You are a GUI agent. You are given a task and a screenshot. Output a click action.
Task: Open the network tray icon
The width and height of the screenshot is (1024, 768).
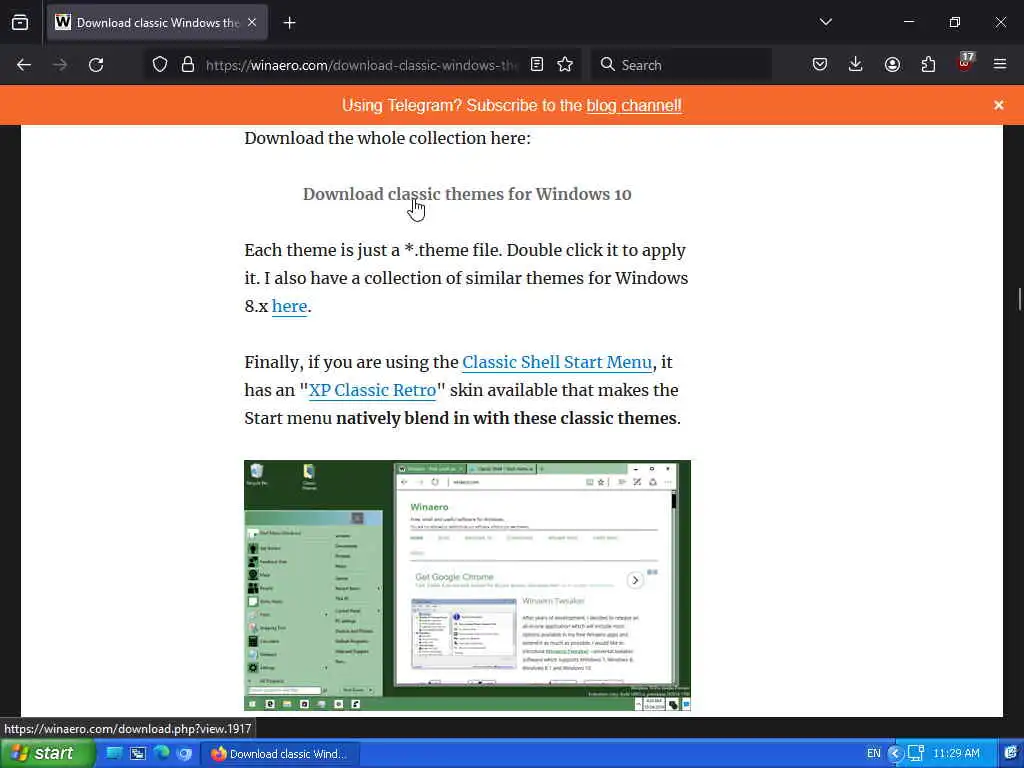916,754
